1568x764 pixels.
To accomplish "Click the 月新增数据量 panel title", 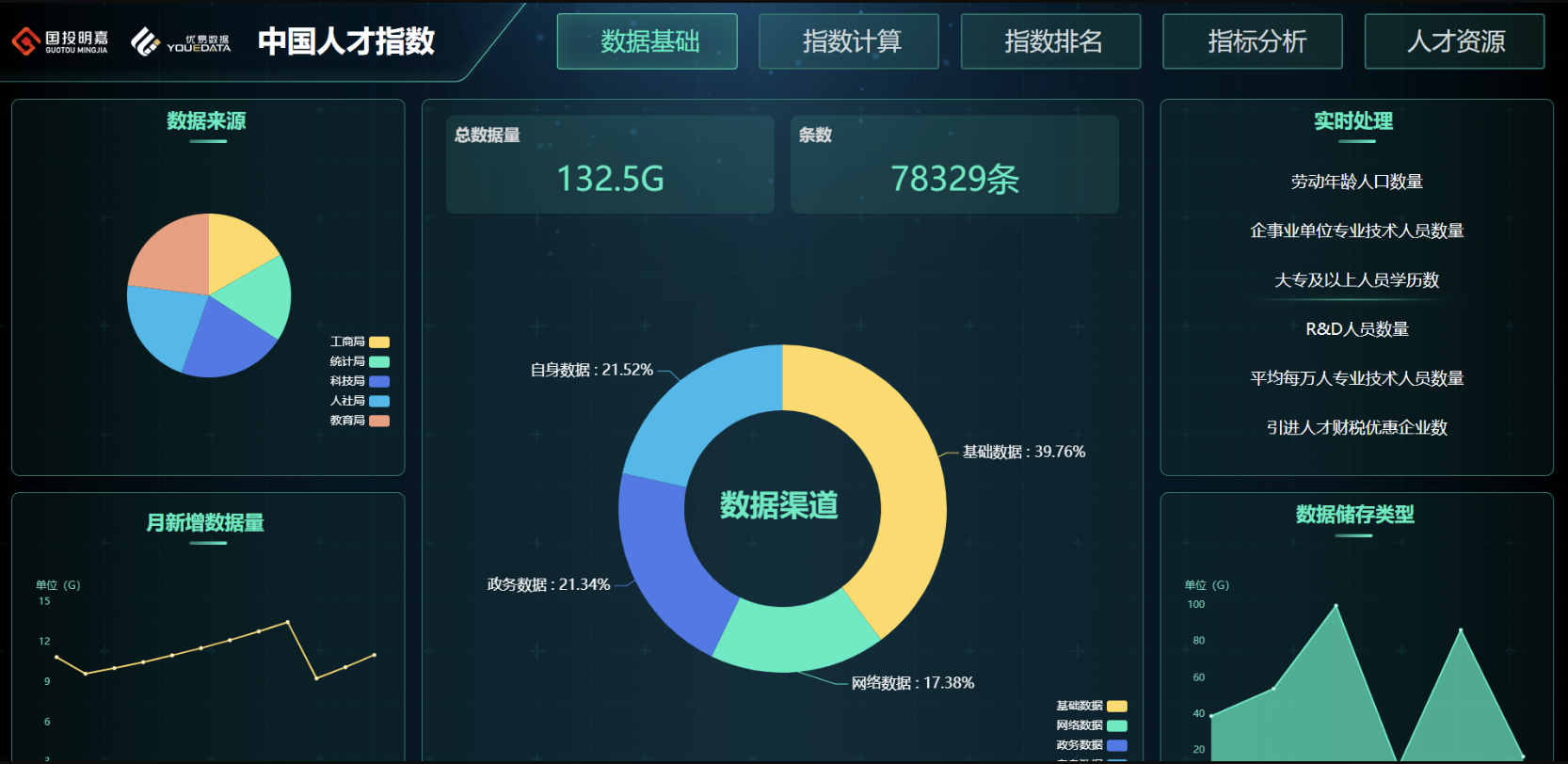I will [205, 523].
